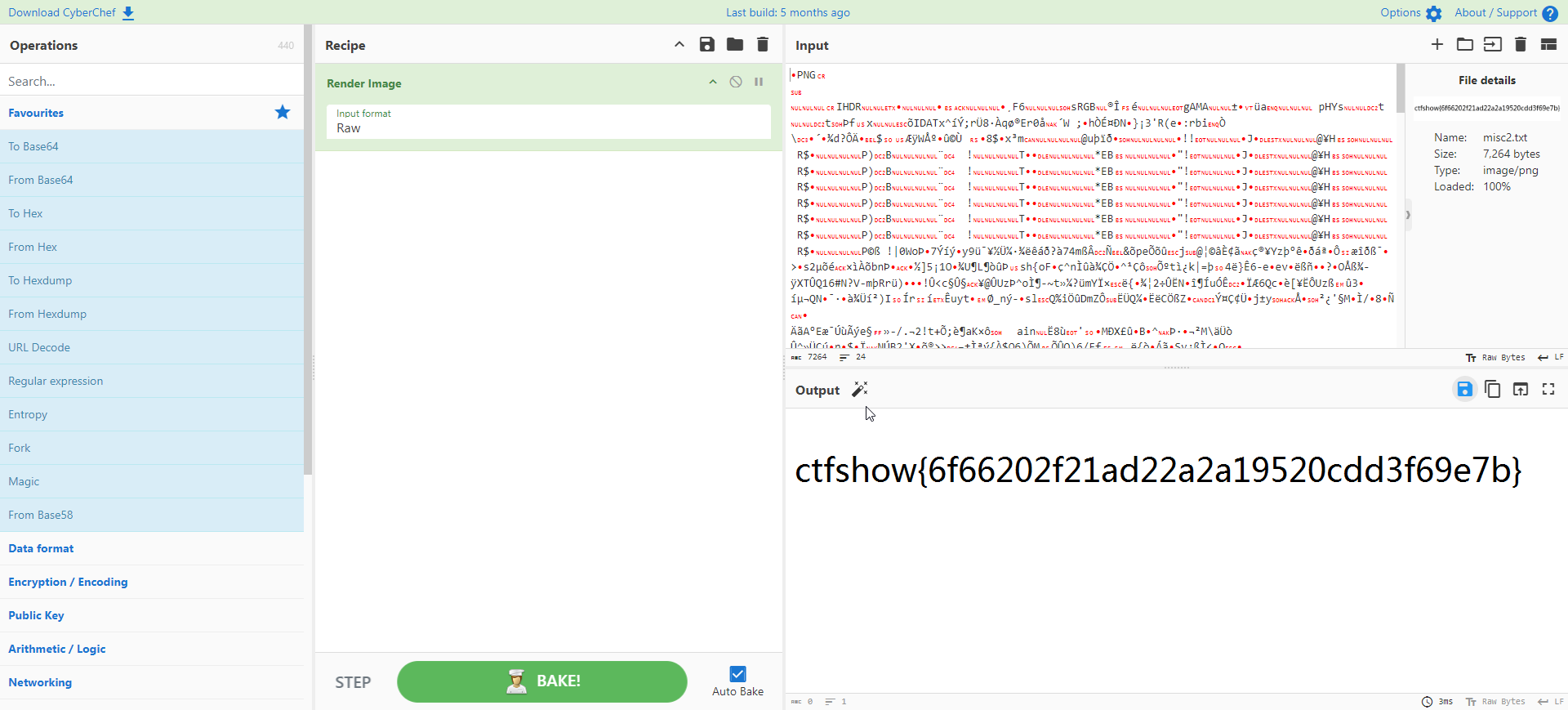Image resolution: width=1568 pixels, height=710 pixels.
Task: Open file as input icon
Action: click(1493, 45)
